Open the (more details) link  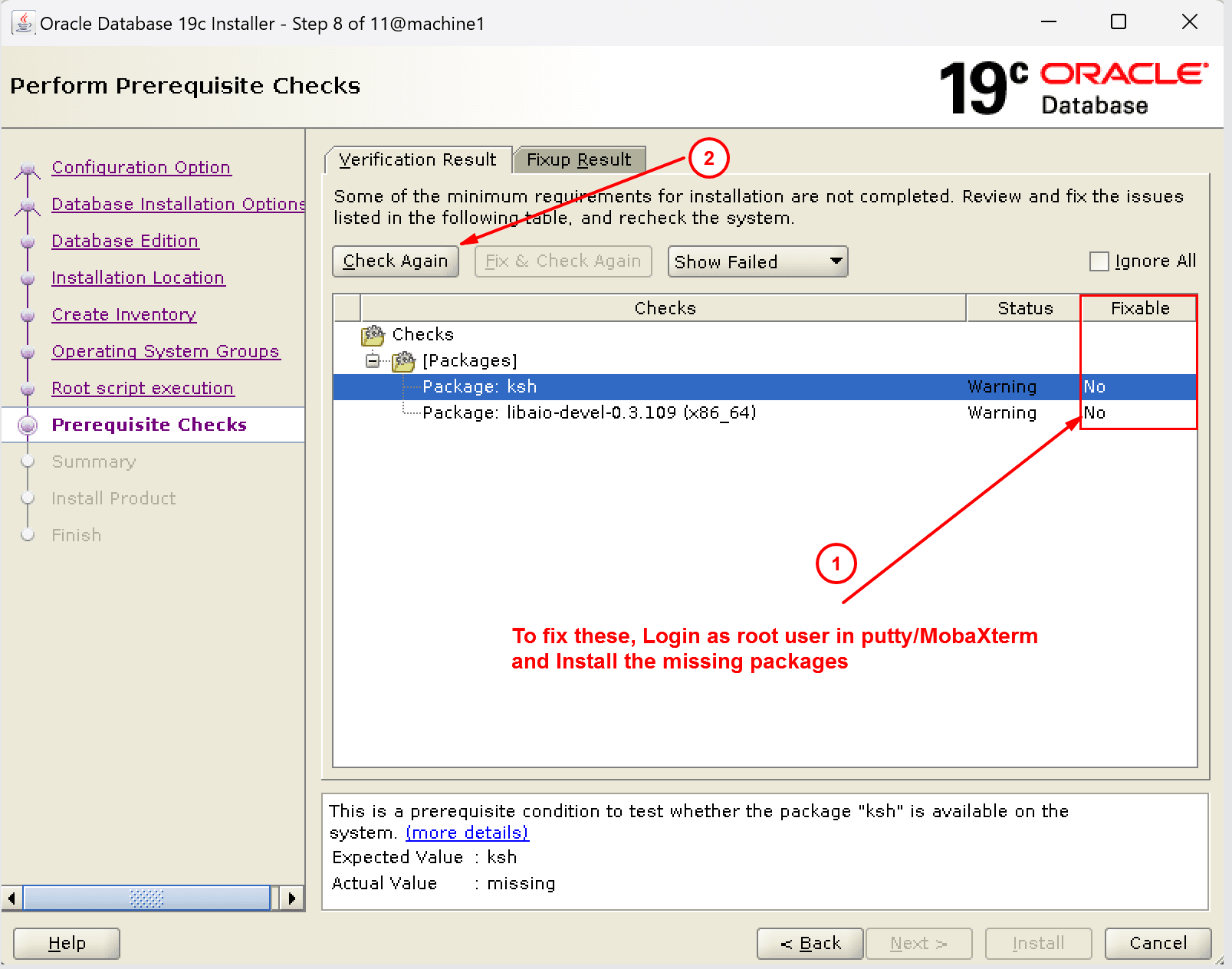[467, 833]
